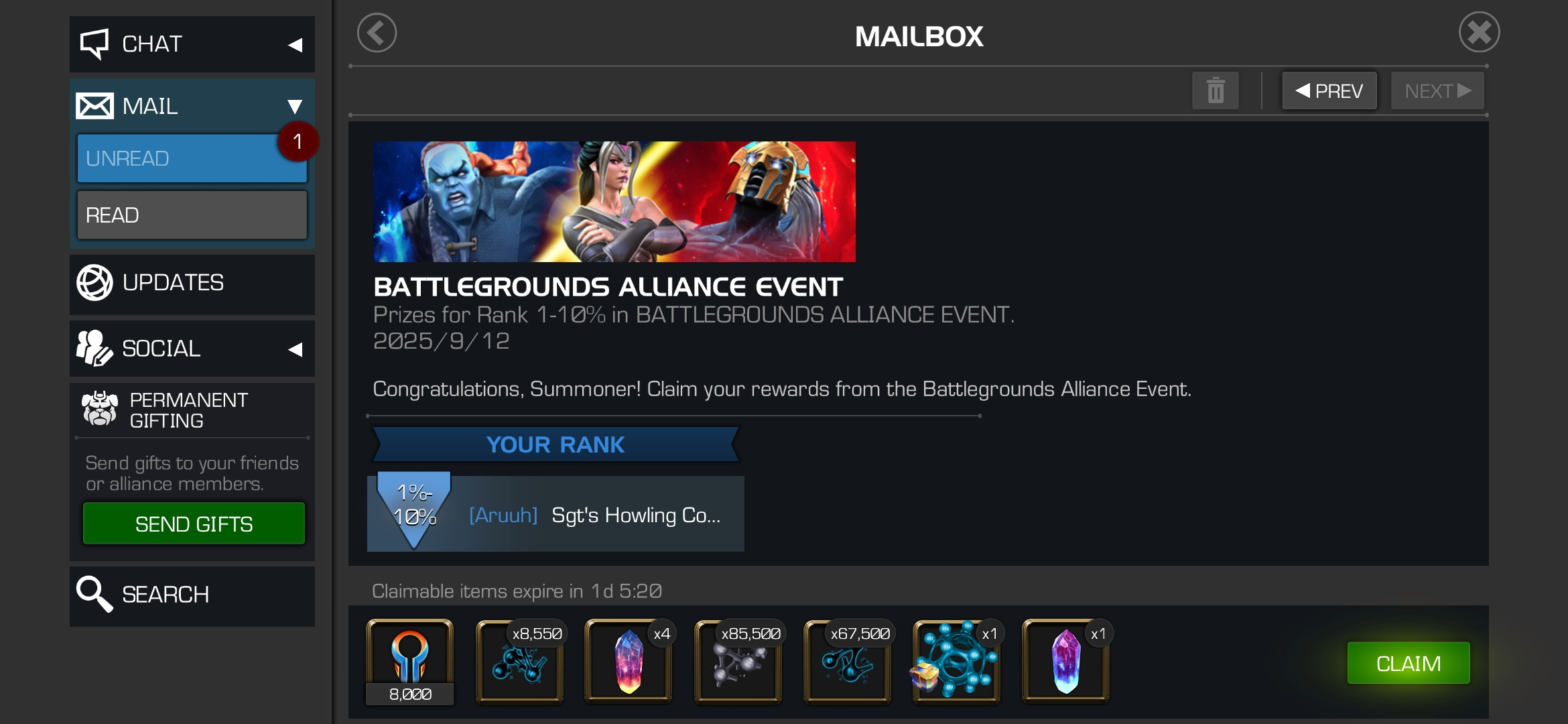Inspect the last purple crystal x1 reward
The image size is (1568, 724).
tap(1066, 662)
